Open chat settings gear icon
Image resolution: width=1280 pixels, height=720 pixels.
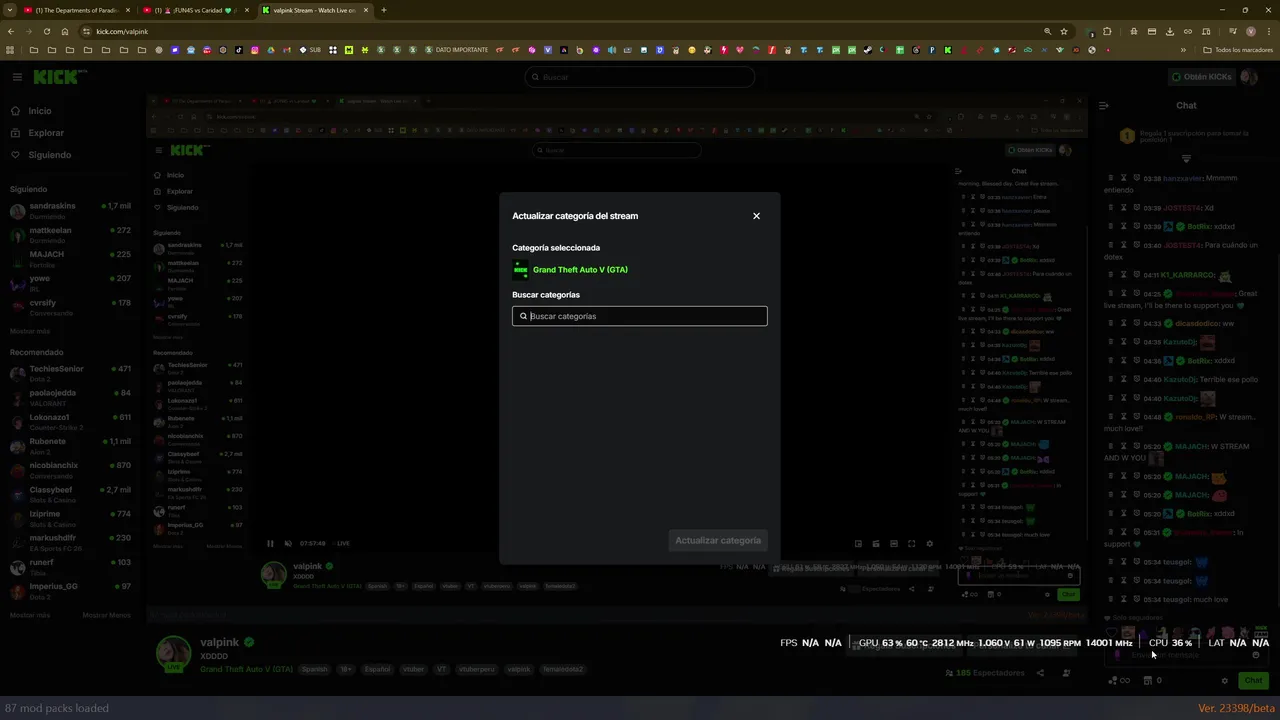[x=1224, y=681]
